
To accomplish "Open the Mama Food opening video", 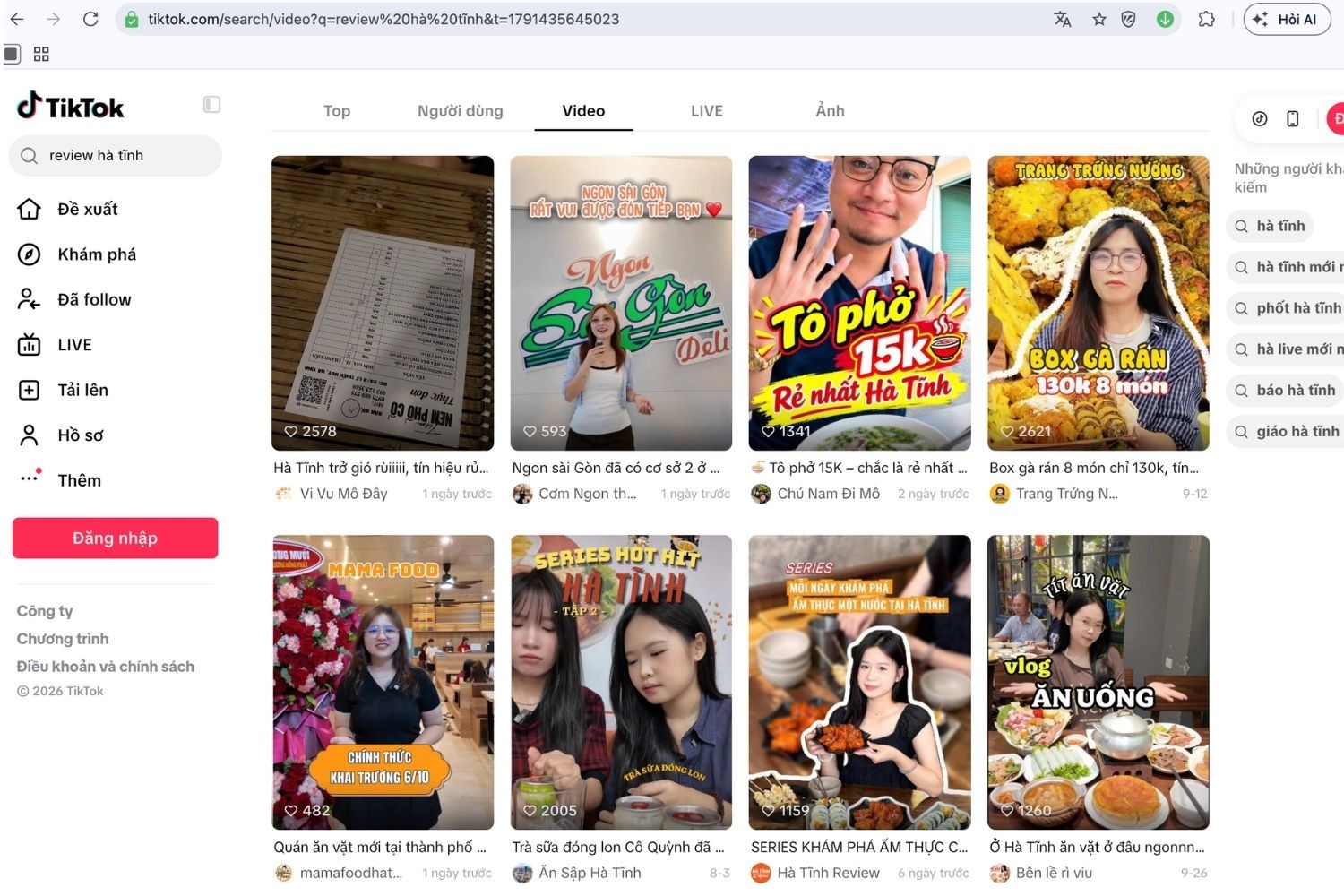I will click(x=383, y=682).
